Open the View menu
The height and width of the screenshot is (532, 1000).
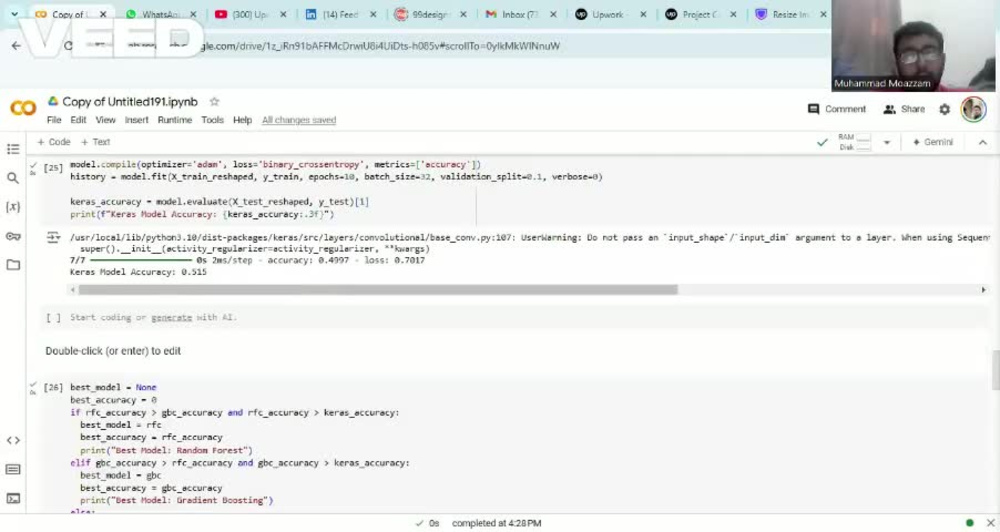tap(105, 120)
